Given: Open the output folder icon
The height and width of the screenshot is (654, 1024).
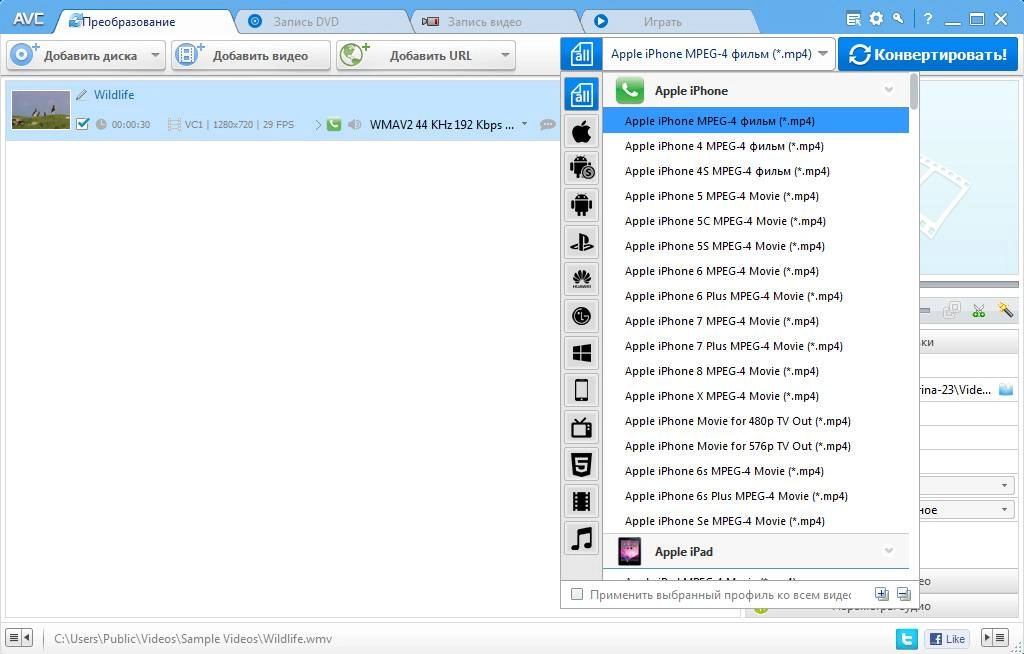Looking at the screenshot, I should coord(1006,390).
